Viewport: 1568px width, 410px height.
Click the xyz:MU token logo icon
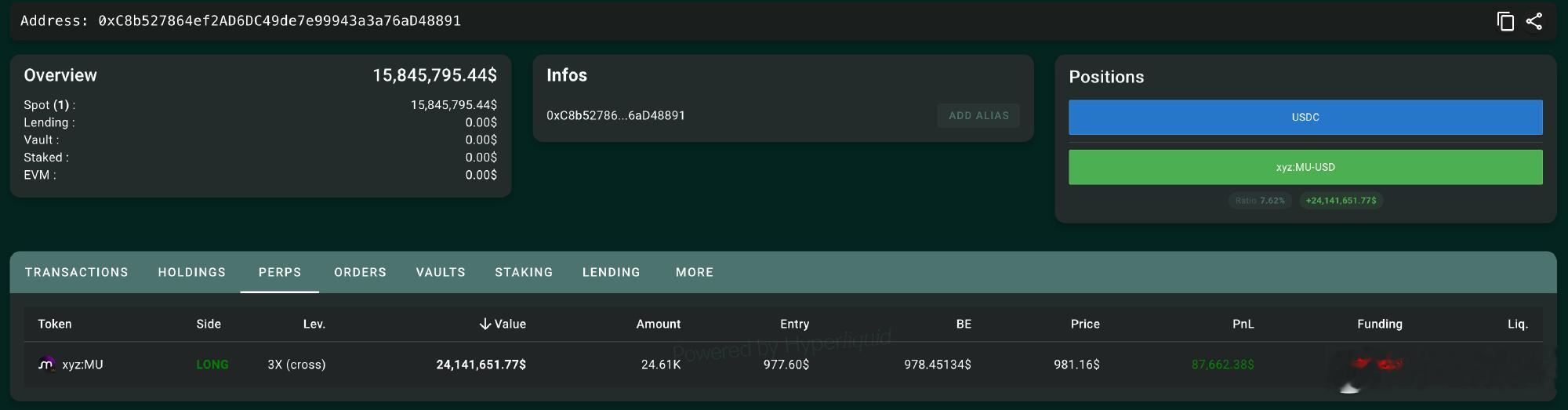[x=46, y=364]
